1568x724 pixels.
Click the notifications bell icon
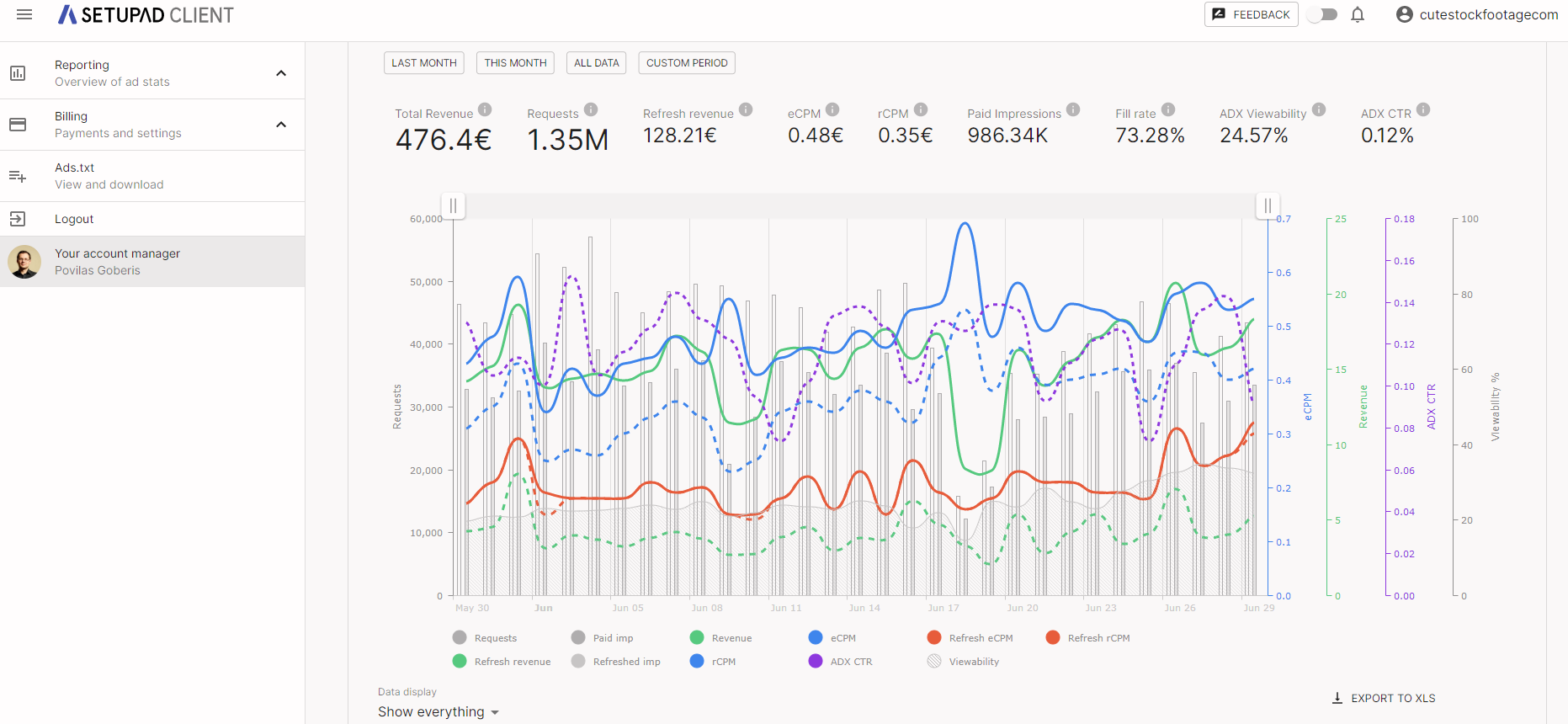click(1357, 14)
